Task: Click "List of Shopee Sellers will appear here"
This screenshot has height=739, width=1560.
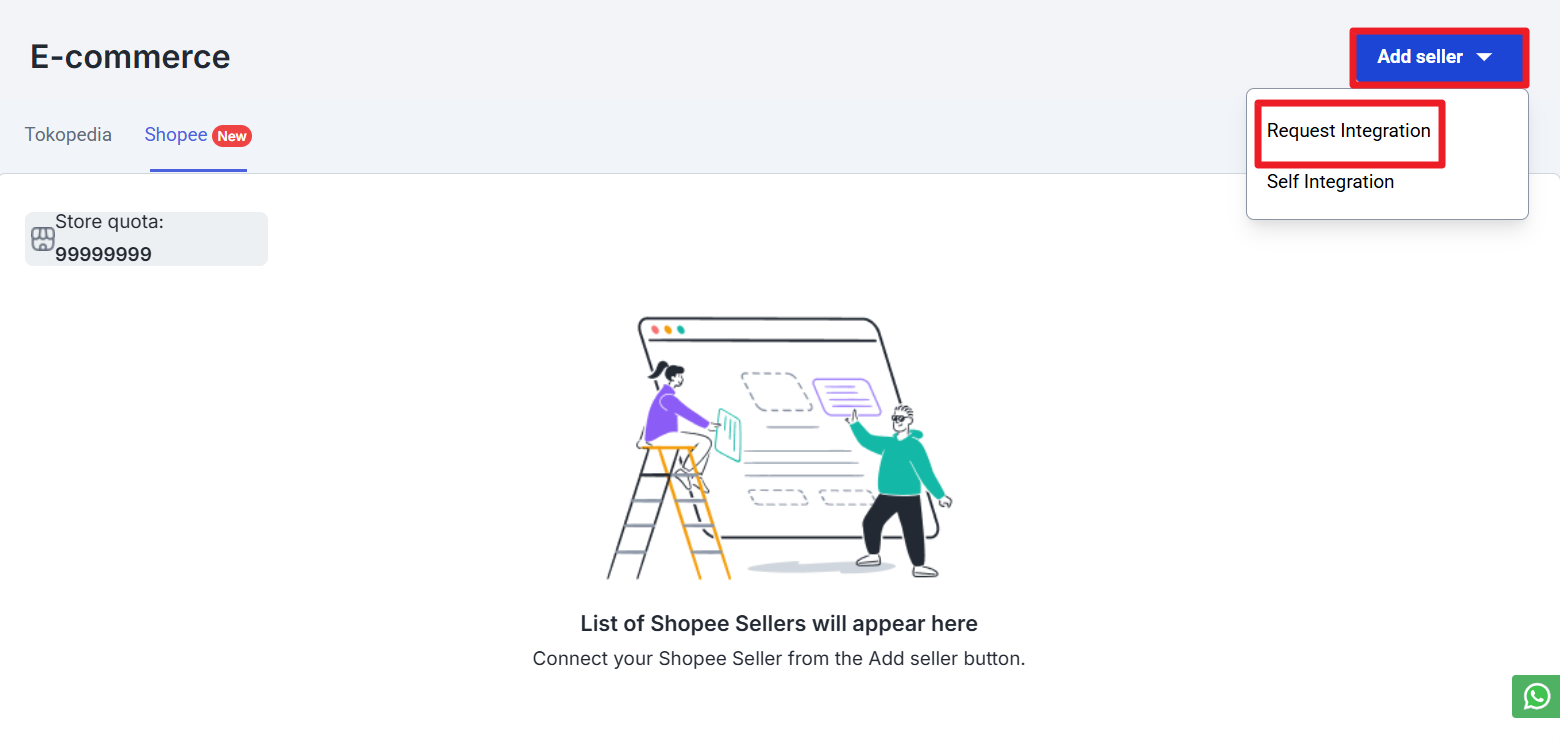Action: pyautogui.click(x=779, y=624)
